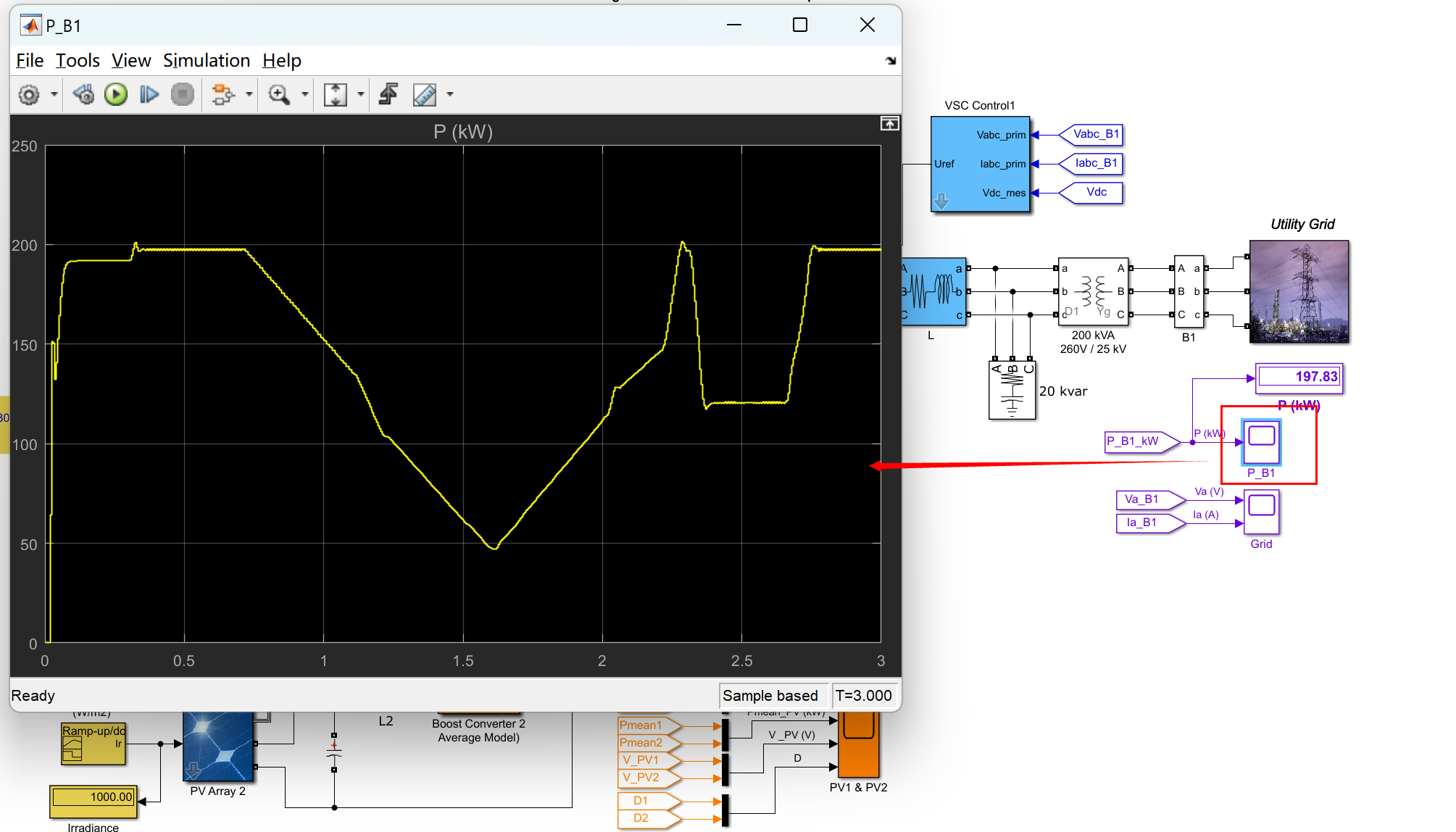Image resolution: width=1456 pixels, height=832 pixels.
Task: Click the maximize axes button above plot
Action: 889,124
